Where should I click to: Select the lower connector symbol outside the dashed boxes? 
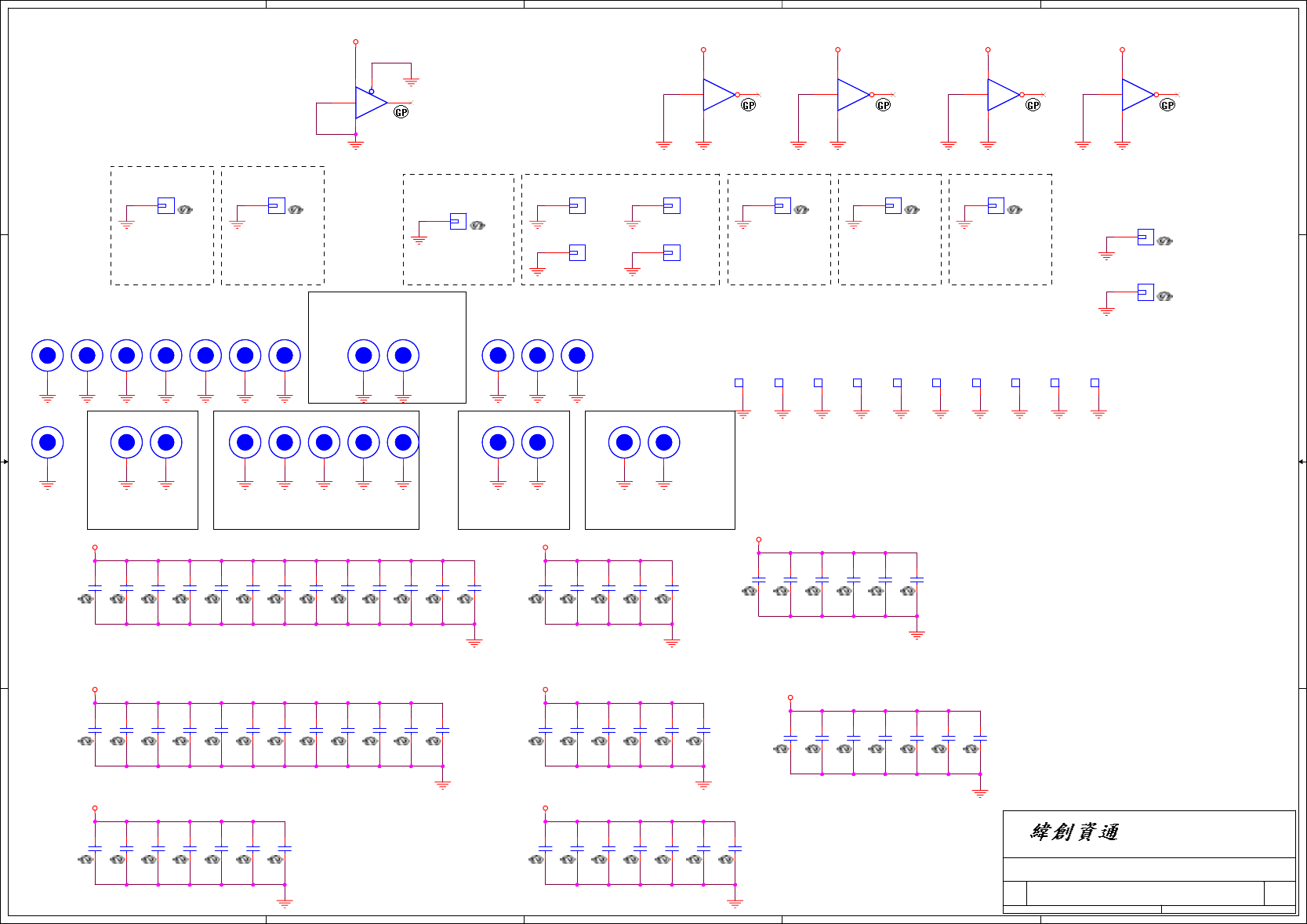pyautogui.click(x=1145, y=292)
